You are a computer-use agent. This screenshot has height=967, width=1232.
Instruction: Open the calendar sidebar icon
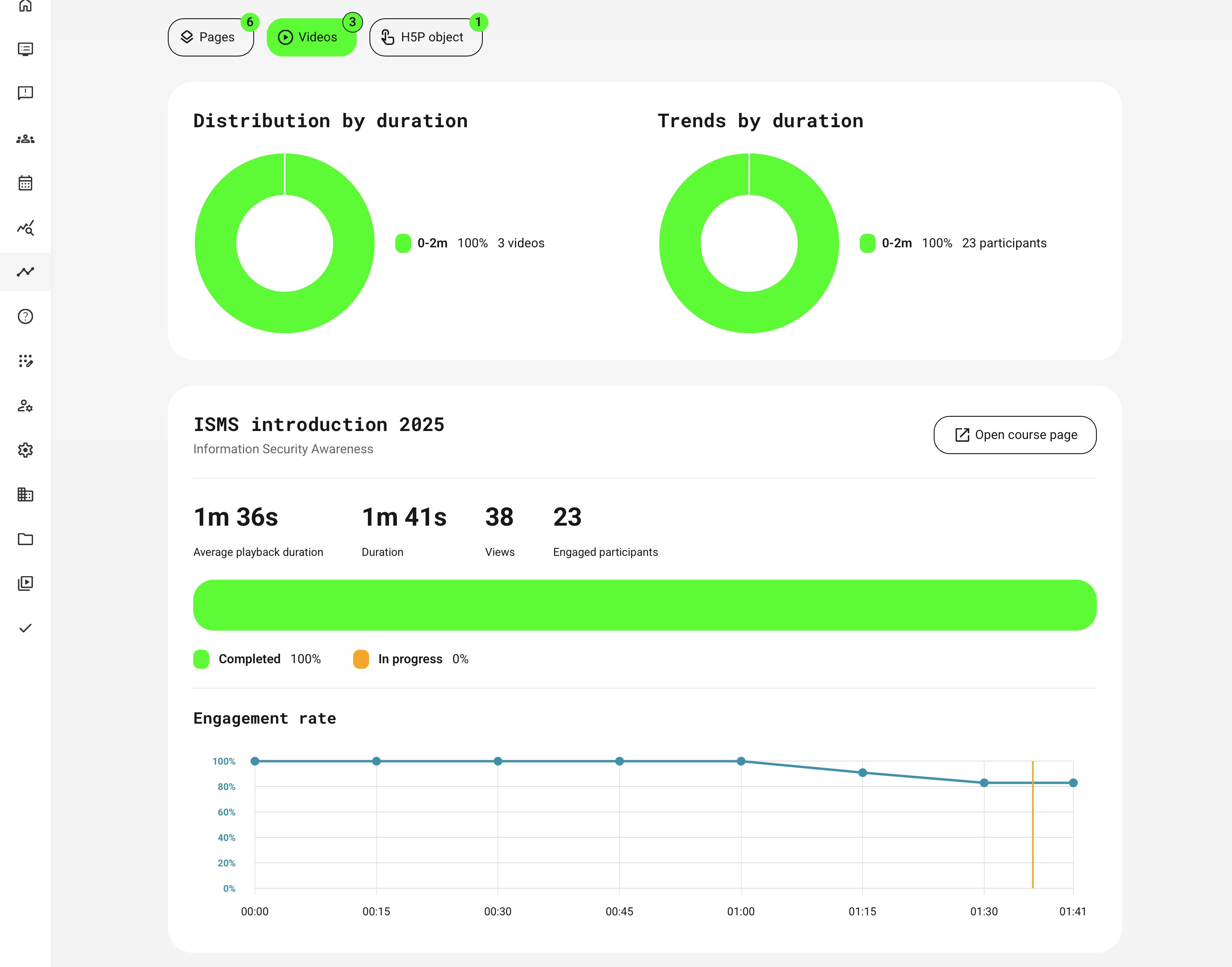pyautogui.click(x=25, y=183)
